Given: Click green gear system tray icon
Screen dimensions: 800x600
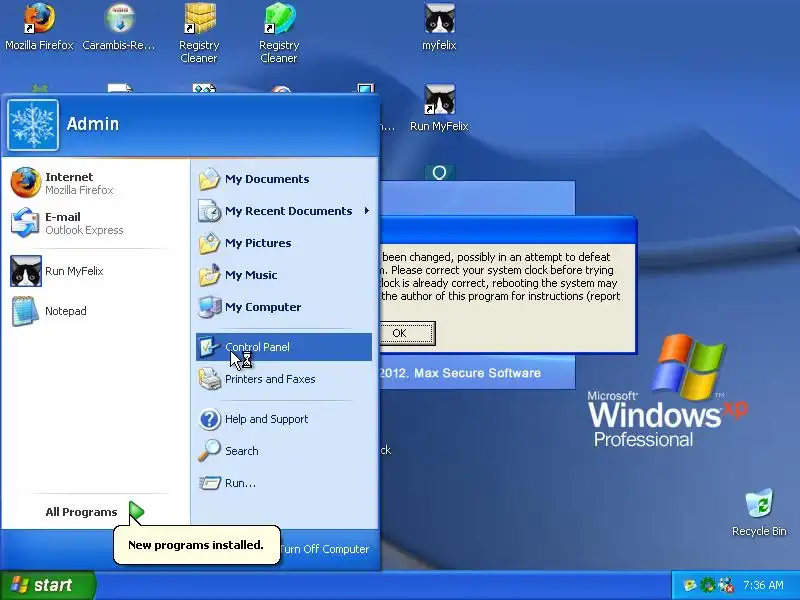Looking at the screenshot, I should click(x=707, y=585).
